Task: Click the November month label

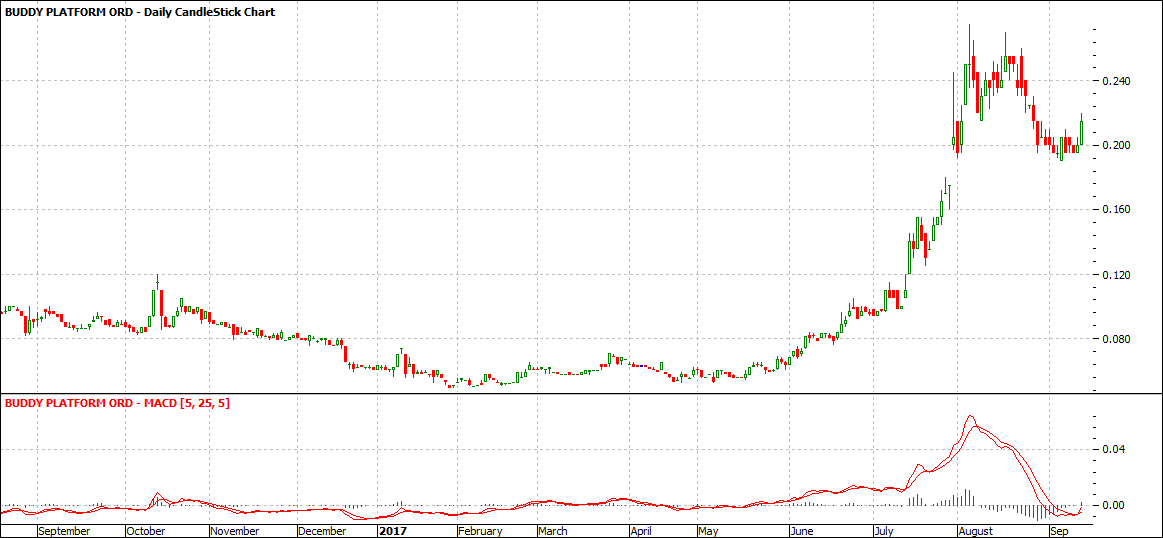Action: click(x=234, y=531)
